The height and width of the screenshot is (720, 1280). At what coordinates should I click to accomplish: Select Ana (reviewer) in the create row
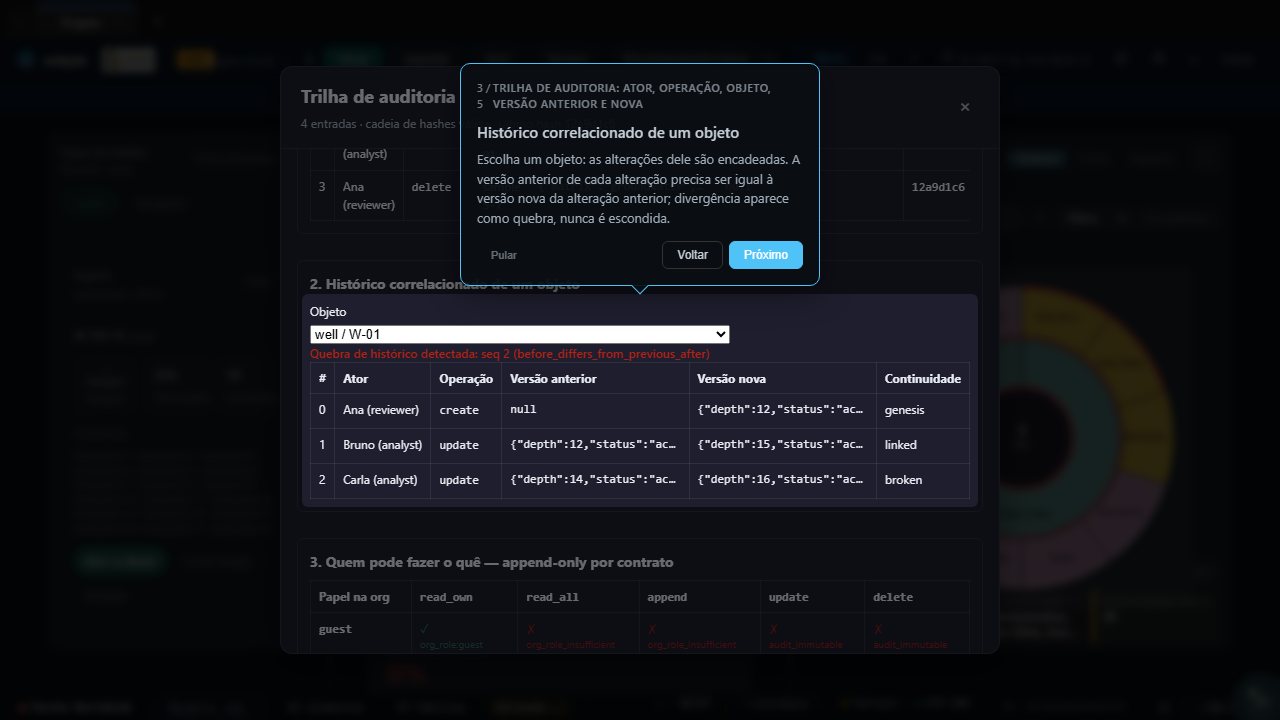point(383,410)
